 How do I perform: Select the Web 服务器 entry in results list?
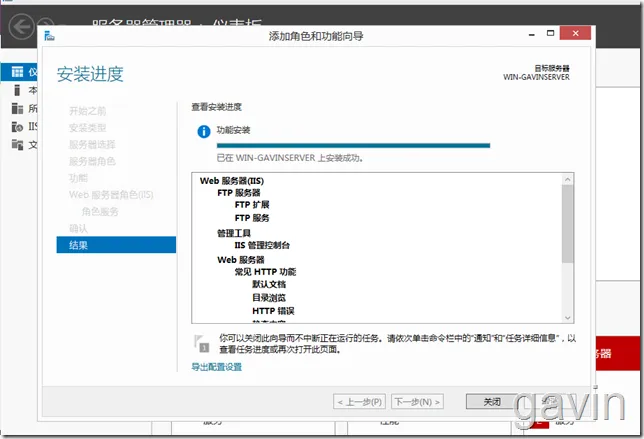point(241,260)
